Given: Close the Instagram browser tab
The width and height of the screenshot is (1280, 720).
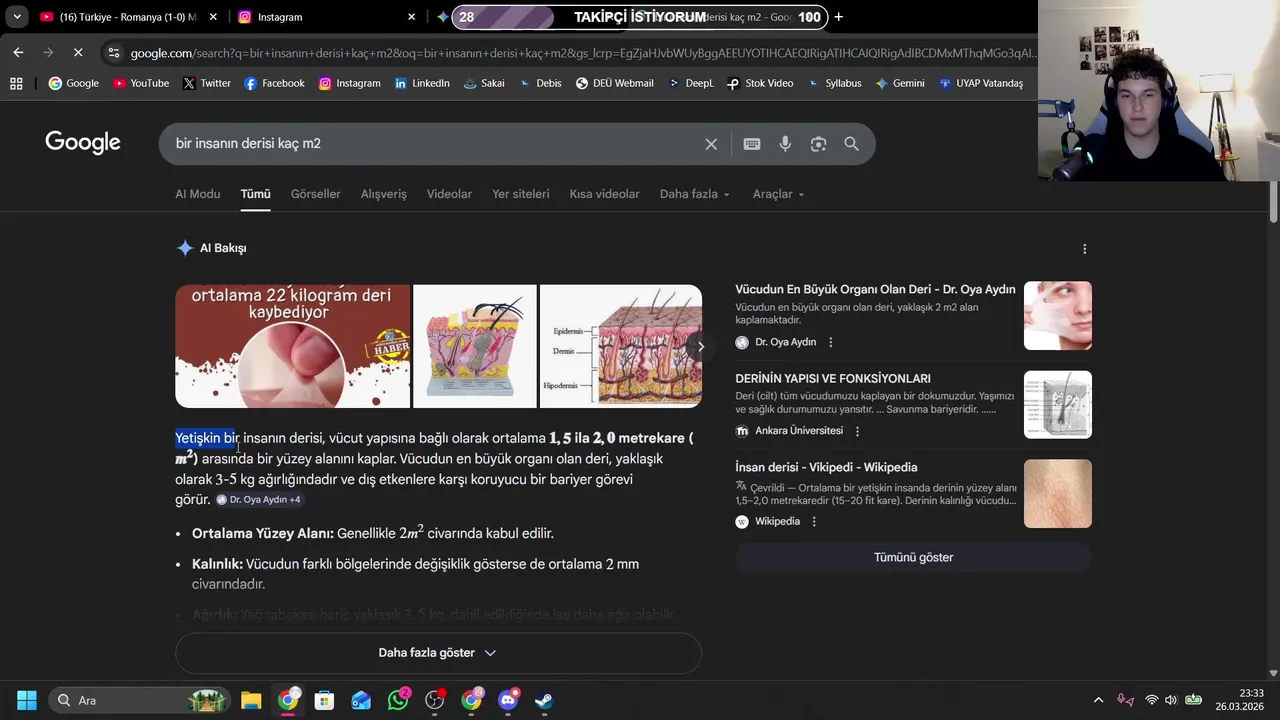Looking at the screenshot, I should tap(411, 17).
